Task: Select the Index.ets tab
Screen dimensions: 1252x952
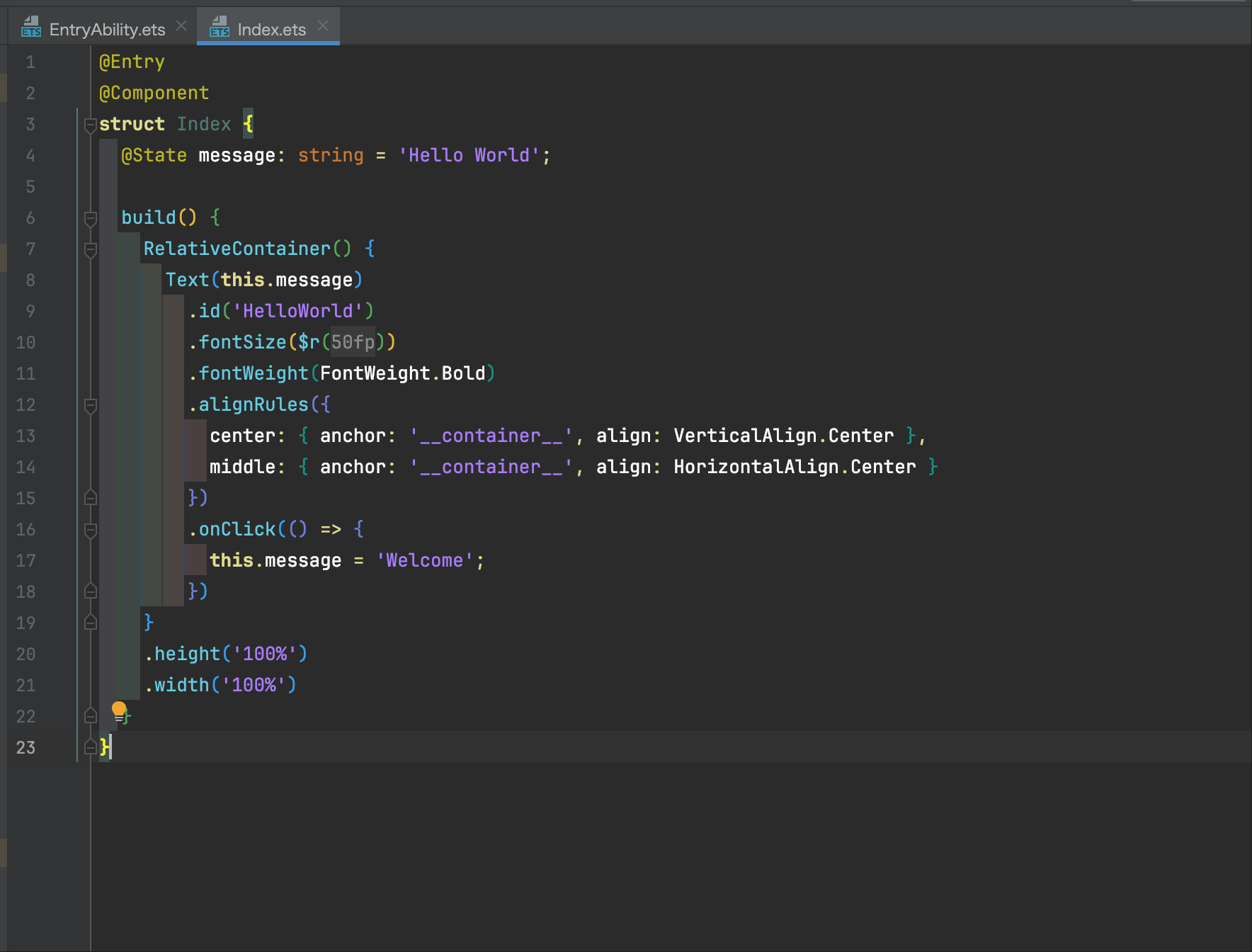Action: pos(271,29)
